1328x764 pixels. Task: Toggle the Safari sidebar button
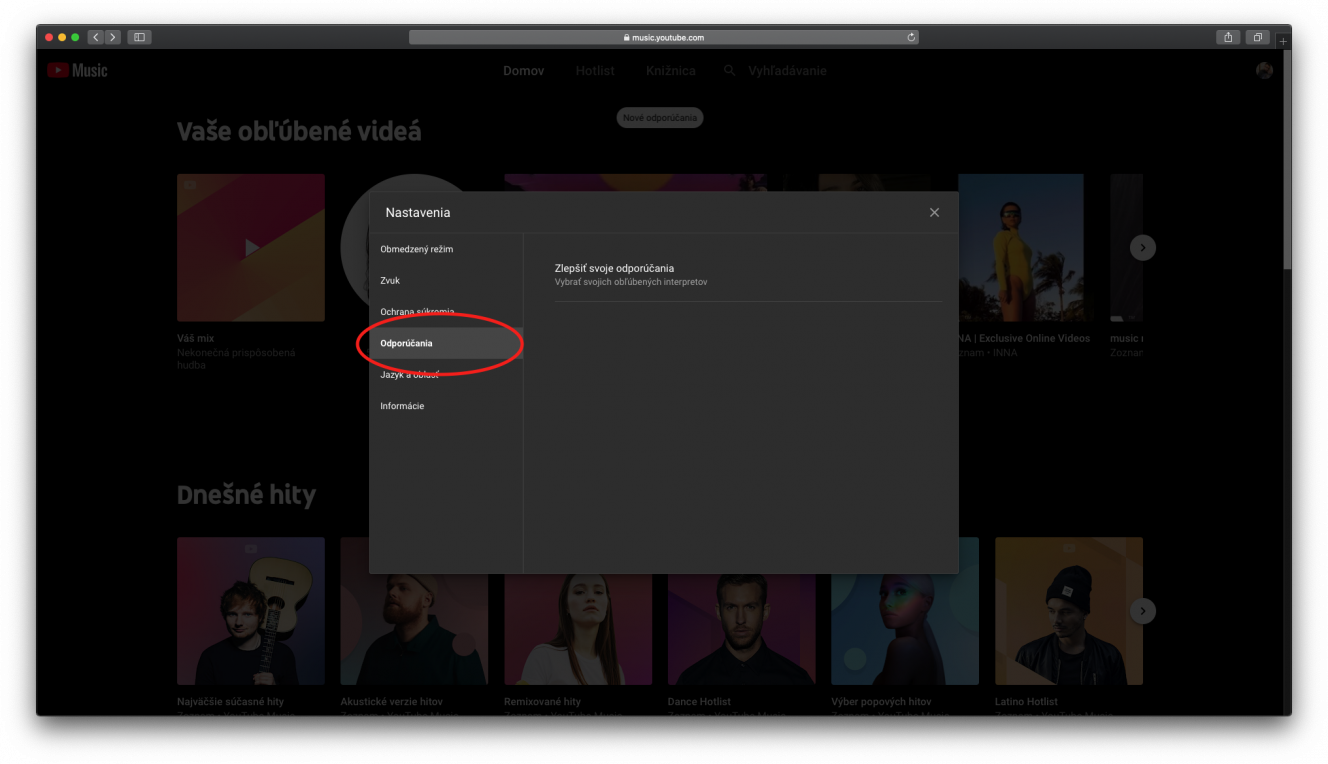(x=139, y=37)
